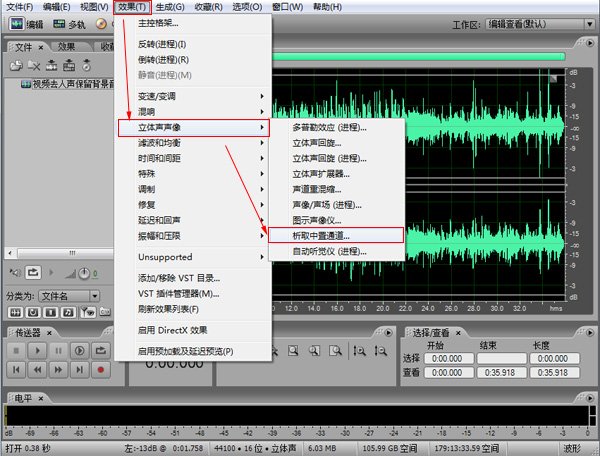Viewport: 600px width, 456px height.
Task: Click the Fast Forward button
Action: 58,370
